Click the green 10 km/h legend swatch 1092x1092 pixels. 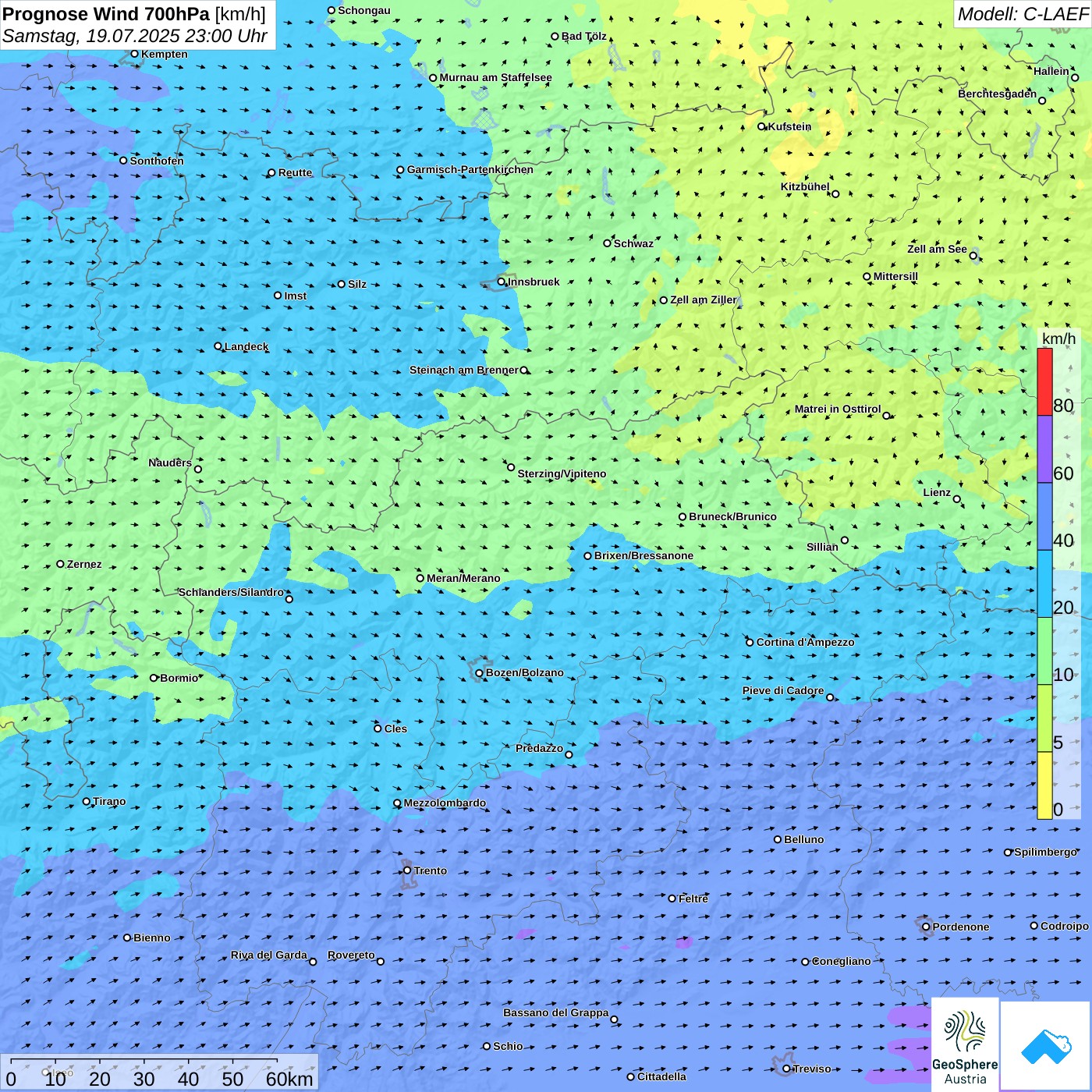coord(1044,651)
